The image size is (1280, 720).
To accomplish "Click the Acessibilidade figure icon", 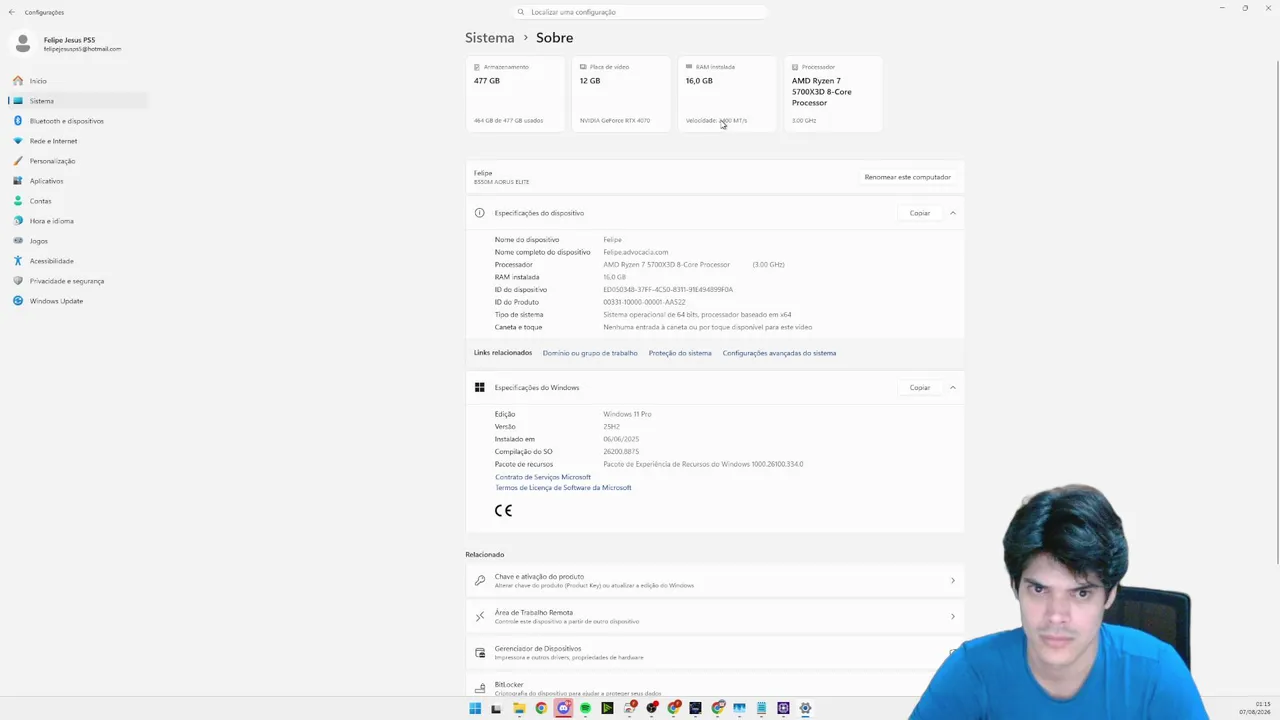I will [x=18, y=261].
